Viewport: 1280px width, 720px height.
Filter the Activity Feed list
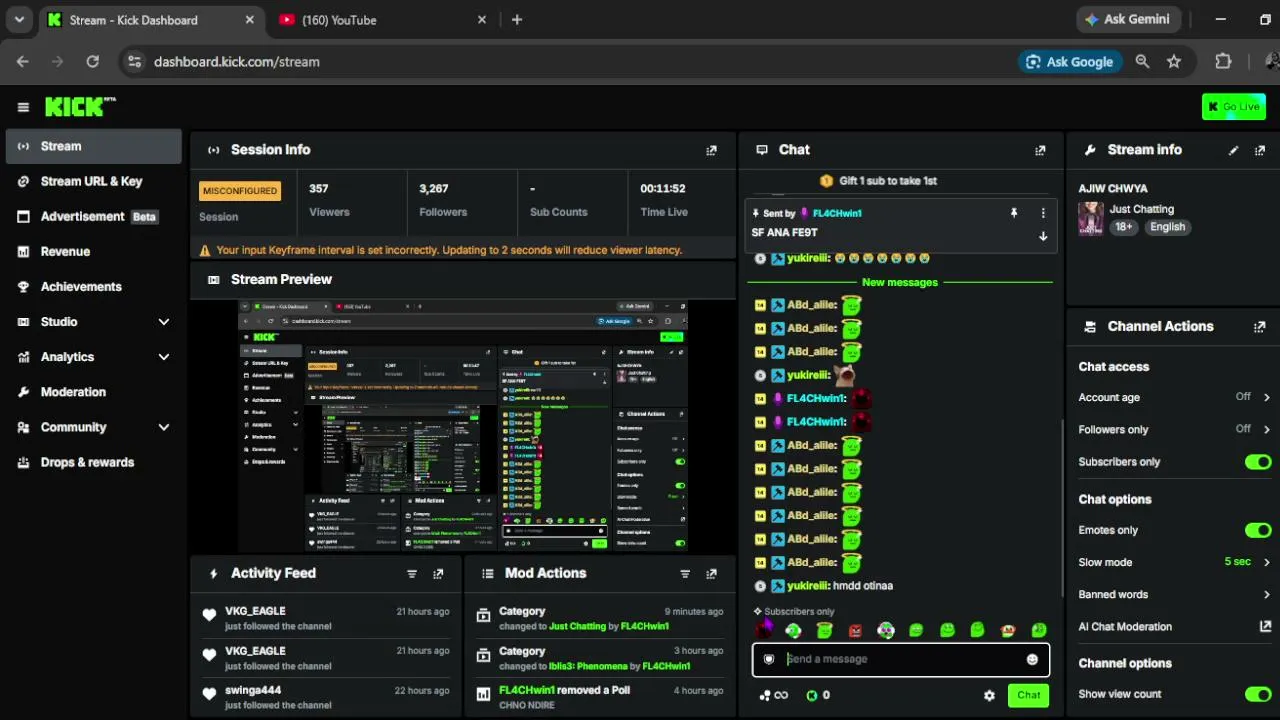coord(411,574)
